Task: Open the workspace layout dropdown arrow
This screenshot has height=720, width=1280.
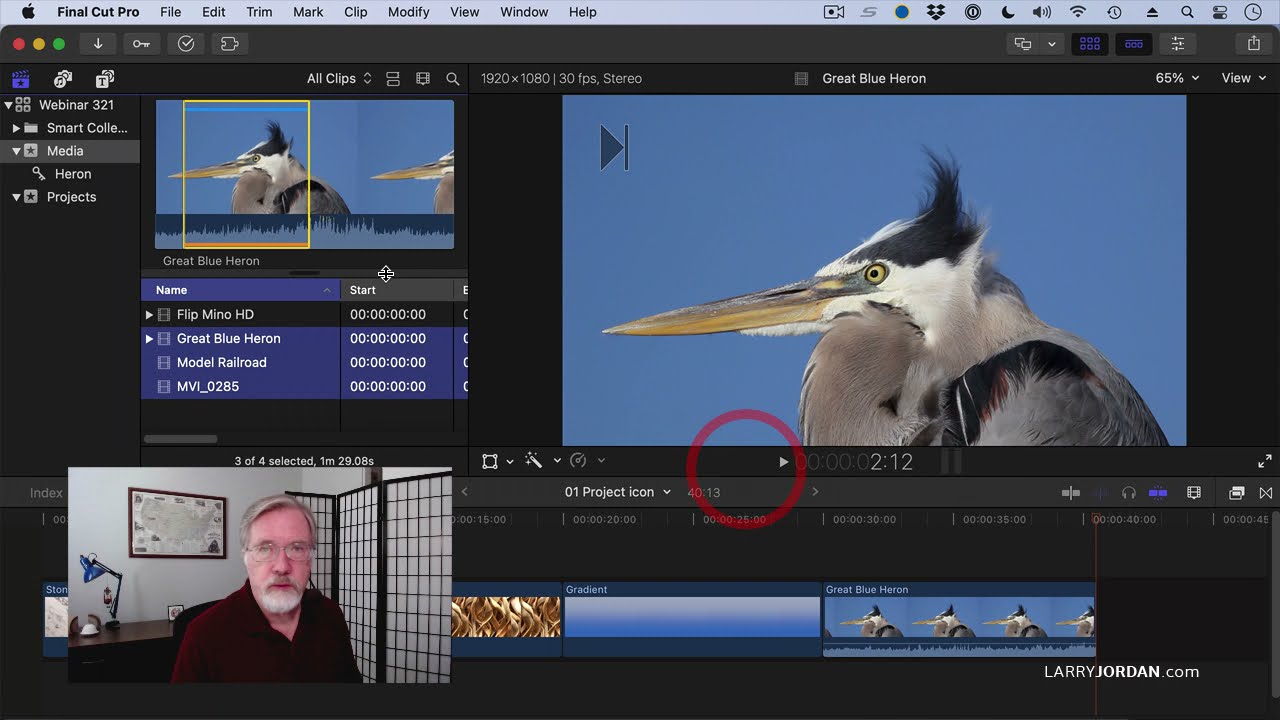Action: tap(1051, 44)
